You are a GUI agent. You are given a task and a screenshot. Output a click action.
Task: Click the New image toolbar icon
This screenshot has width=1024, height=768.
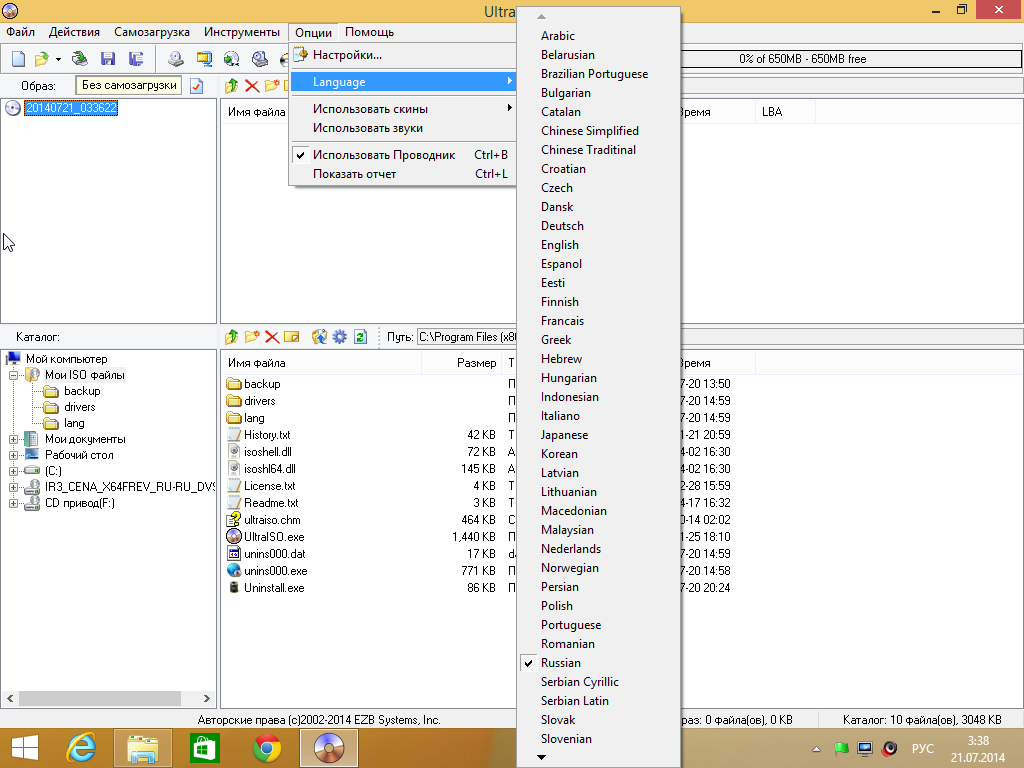click(x=18, y=59)
